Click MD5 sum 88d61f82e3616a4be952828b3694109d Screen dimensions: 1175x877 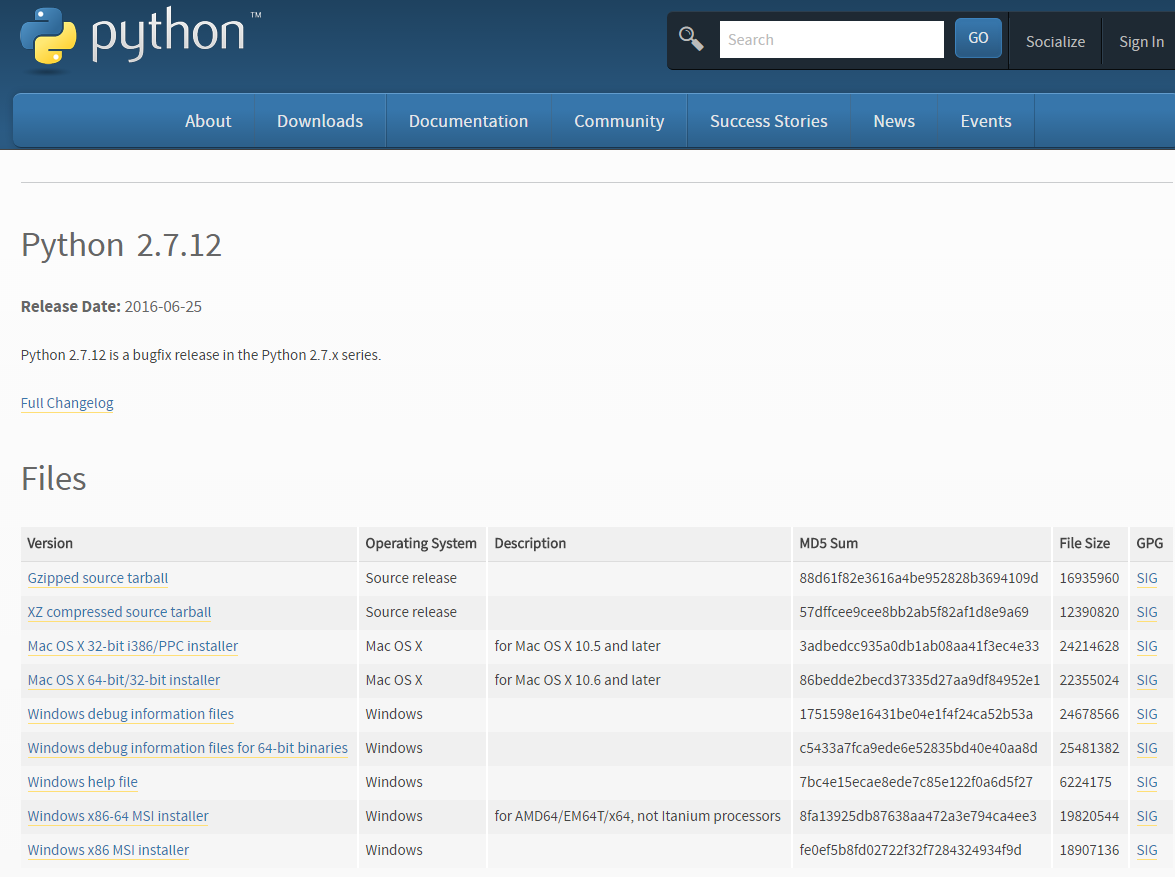(919, 578)
